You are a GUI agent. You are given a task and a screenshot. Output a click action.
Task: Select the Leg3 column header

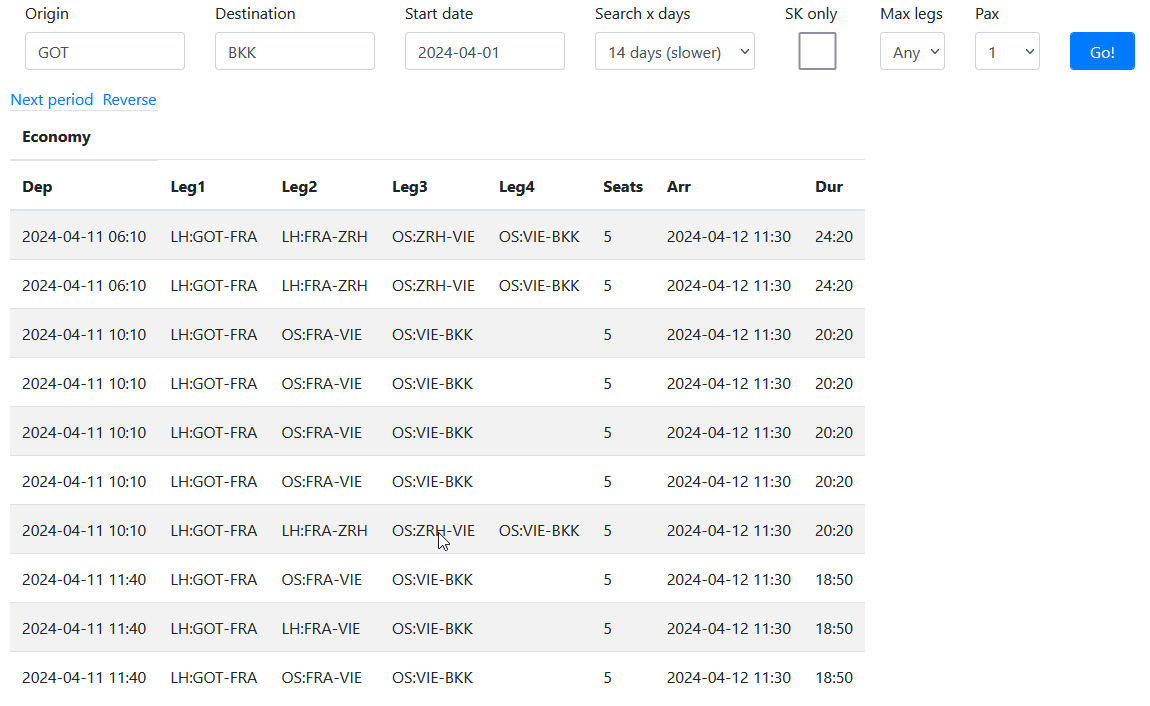(x=409, y=186)
